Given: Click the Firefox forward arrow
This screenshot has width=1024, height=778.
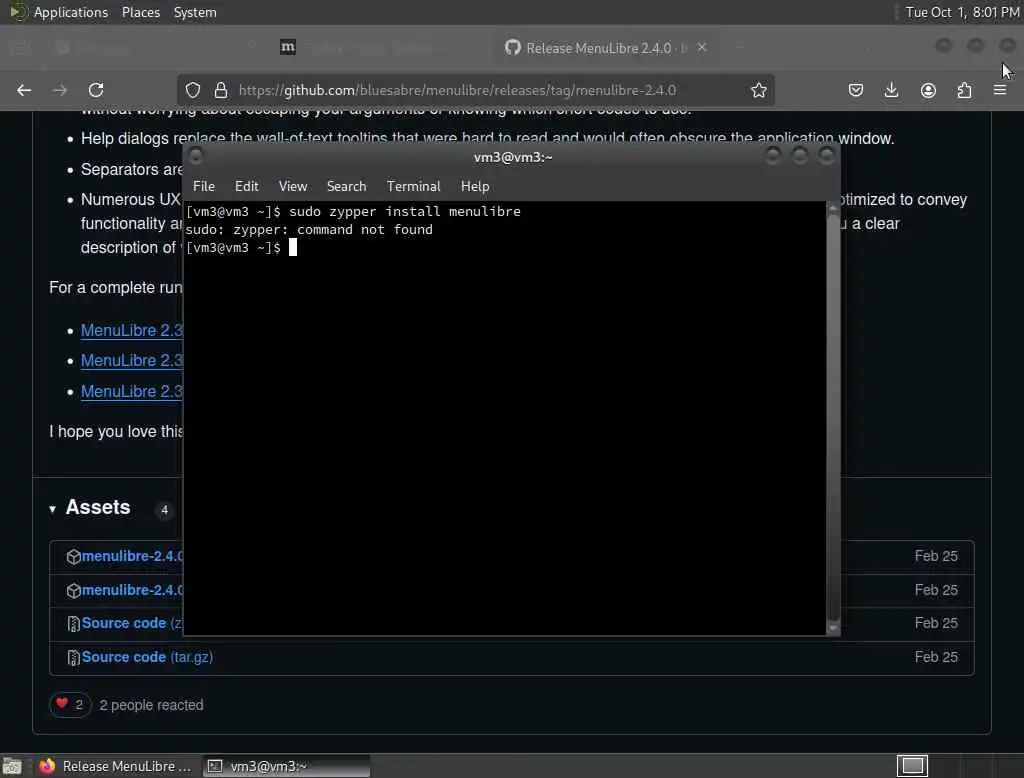Looking at the screenshot, I should pos(60,90).
